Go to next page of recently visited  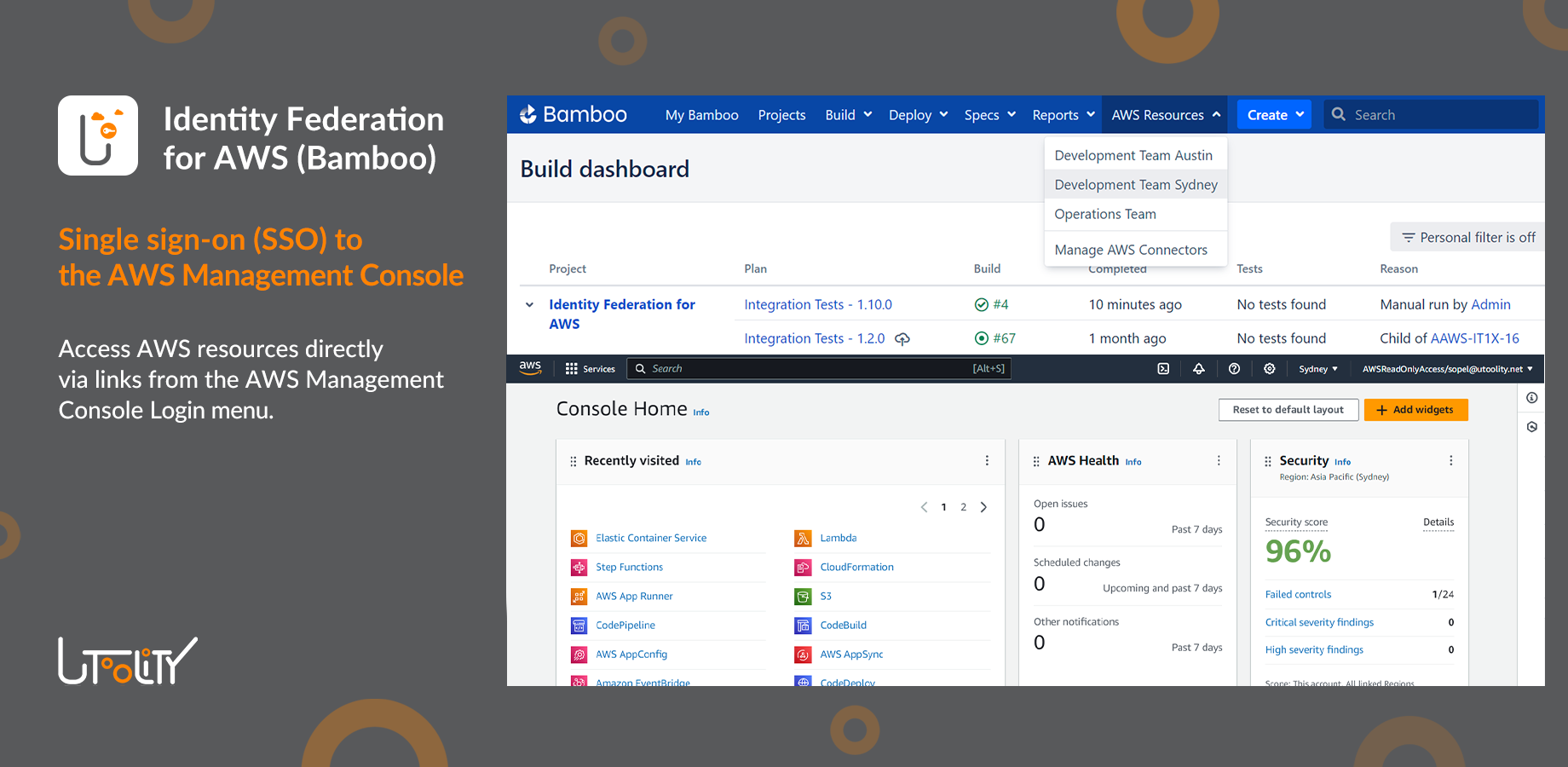(983, 507)
